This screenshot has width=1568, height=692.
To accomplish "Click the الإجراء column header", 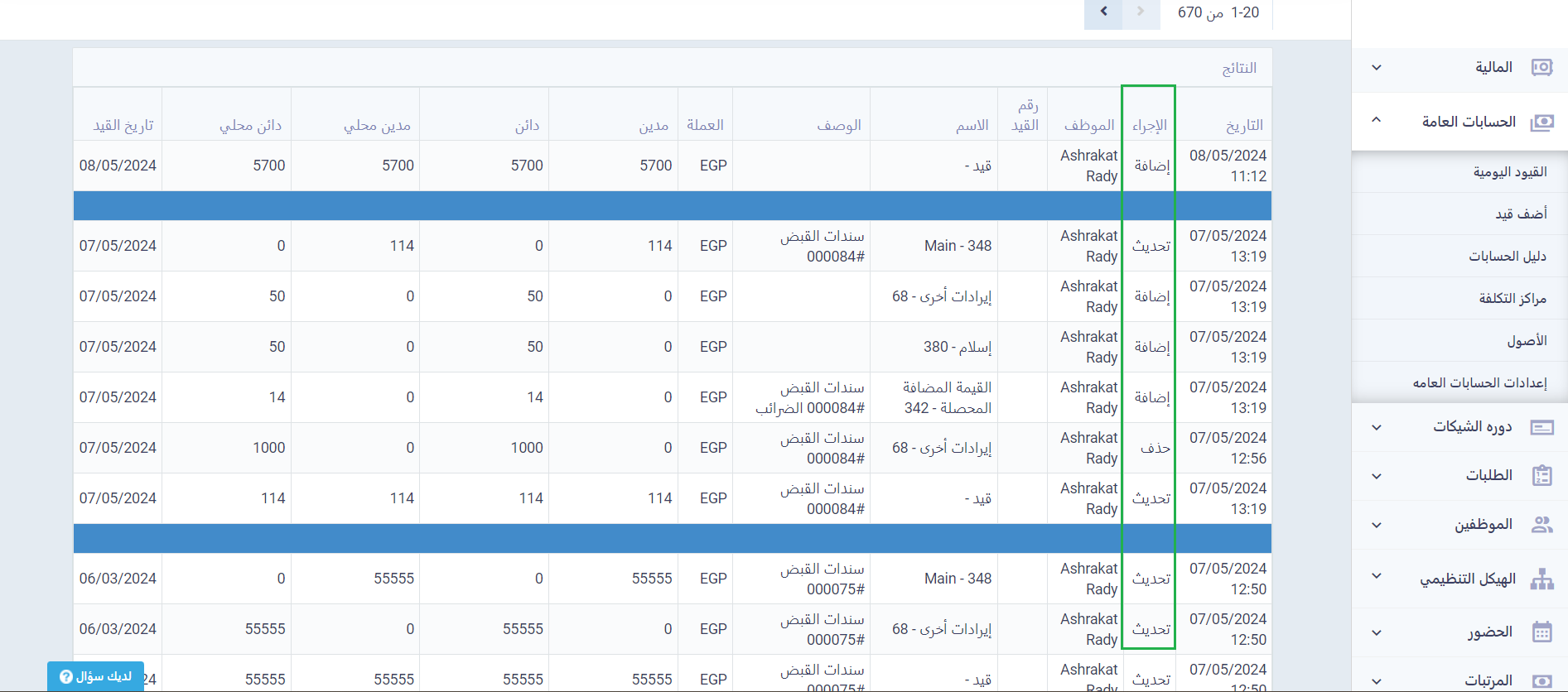I will 1149,126.
